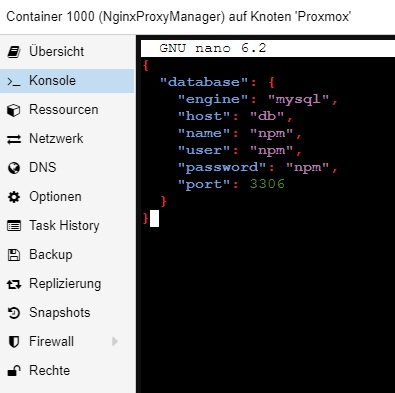
Task: Expand the Firewall submenu arrow
Action: [115, 342]
